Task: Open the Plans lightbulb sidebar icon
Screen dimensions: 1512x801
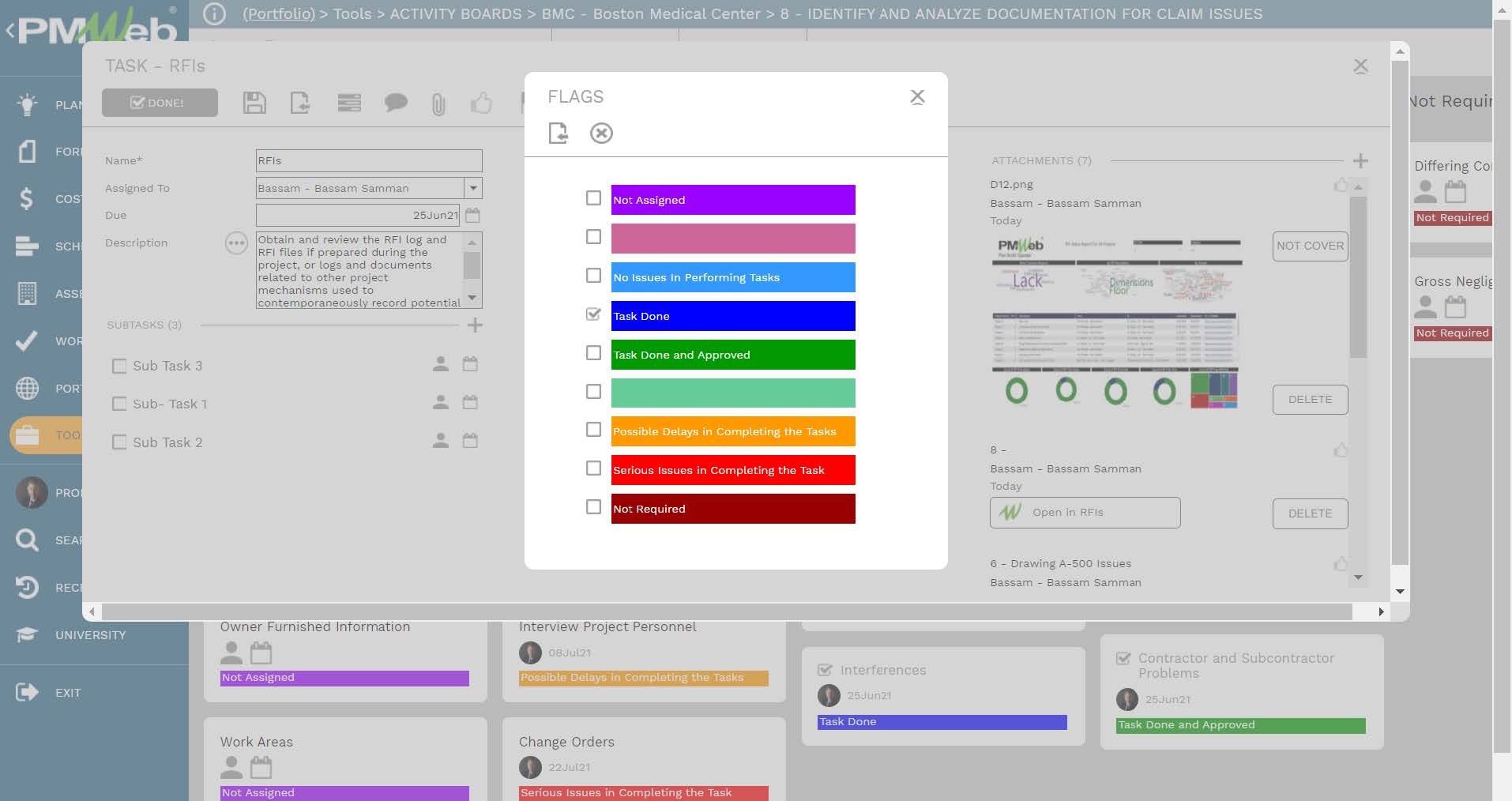Action: [27, 104]
